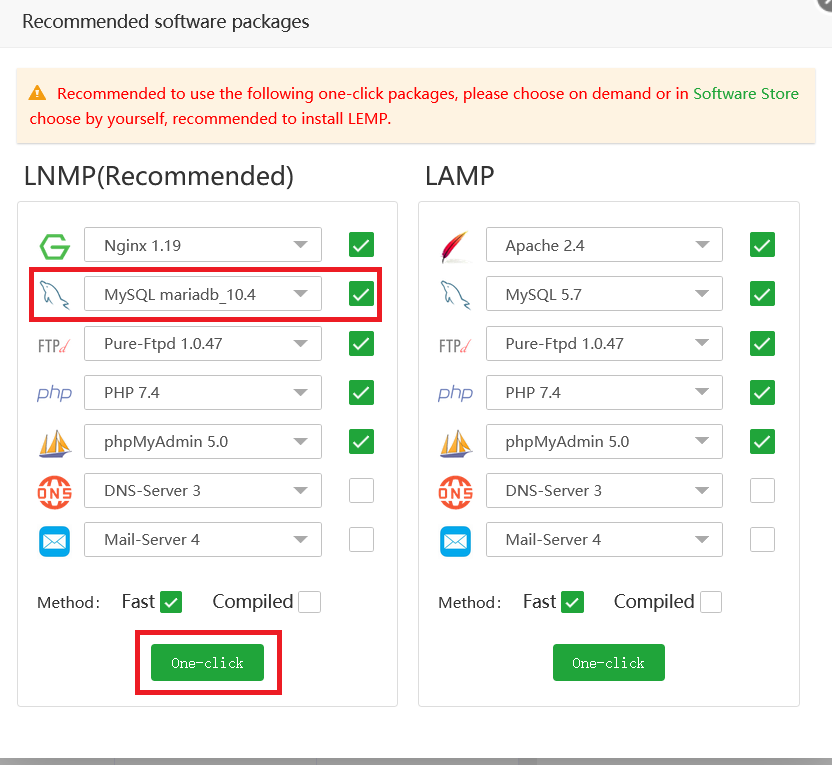Image resolution: width=832 pixels, height=765 pixels.
Task: Click the FTPd icon in LNMP column
Action: (x=54, y=346)
